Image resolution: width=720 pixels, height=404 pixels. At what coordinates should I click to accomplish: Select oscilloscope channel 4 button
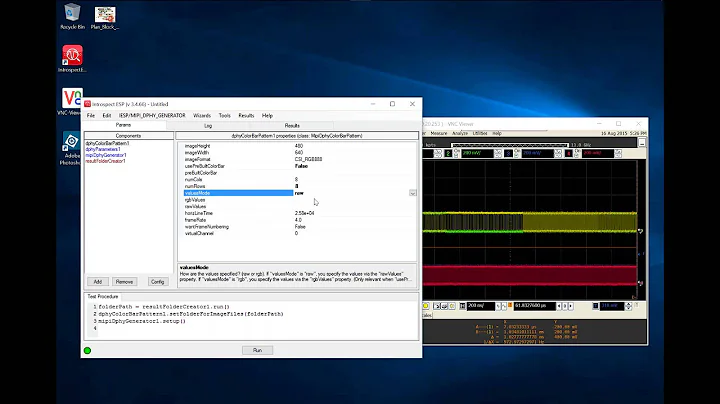pyautogui.click(x=568, y=153)
